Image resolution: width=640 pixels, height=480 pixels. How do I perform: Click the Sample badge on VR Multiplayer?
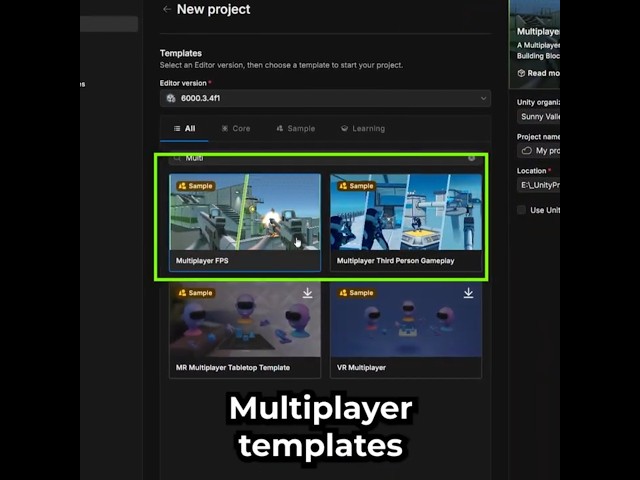tap(356, 293)
